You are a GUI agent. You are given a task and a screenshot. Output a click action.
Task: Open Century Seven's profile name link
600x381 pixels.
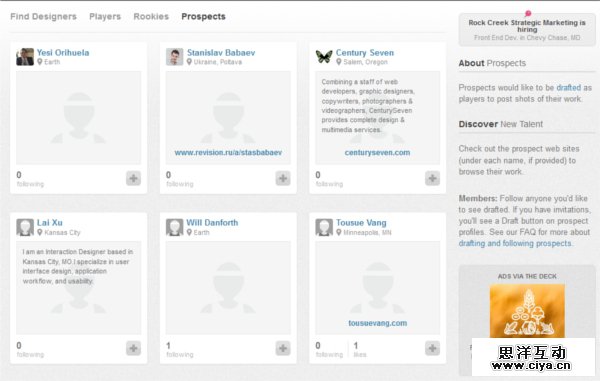pos(365,52)
